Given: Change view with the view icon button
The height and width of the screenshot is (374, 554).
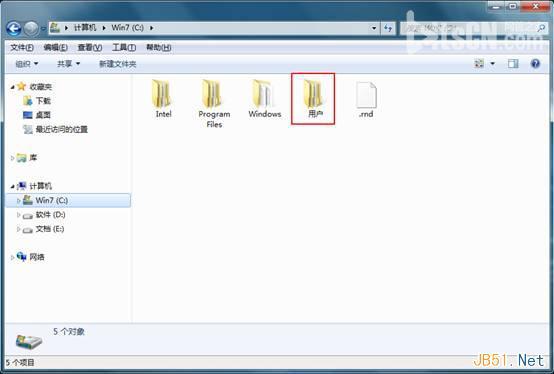Looking at the screenshot, I should [x=479, y=64].
